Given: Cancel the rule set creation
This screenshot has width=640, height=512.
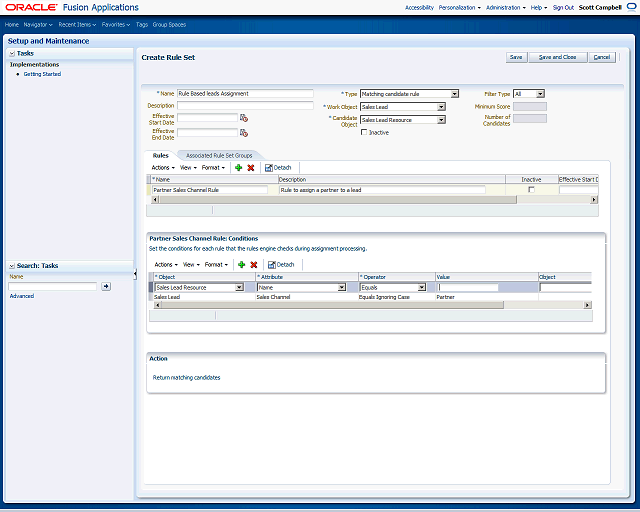Looking at the screenshot, I should coord(602,57).
